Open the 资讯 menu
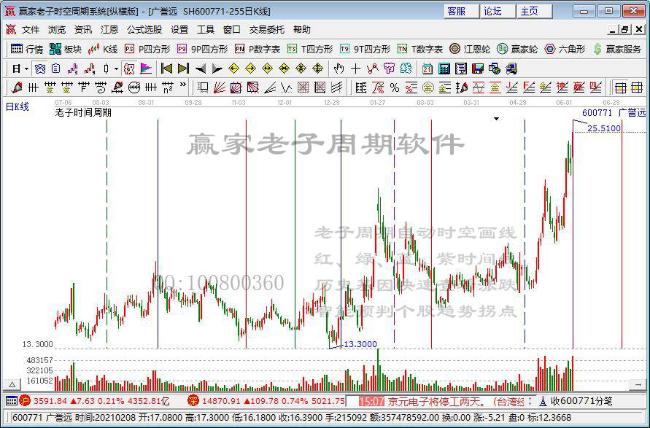This screenshot has width=650, height=428. pyautogui.click(x=83, y=30)
